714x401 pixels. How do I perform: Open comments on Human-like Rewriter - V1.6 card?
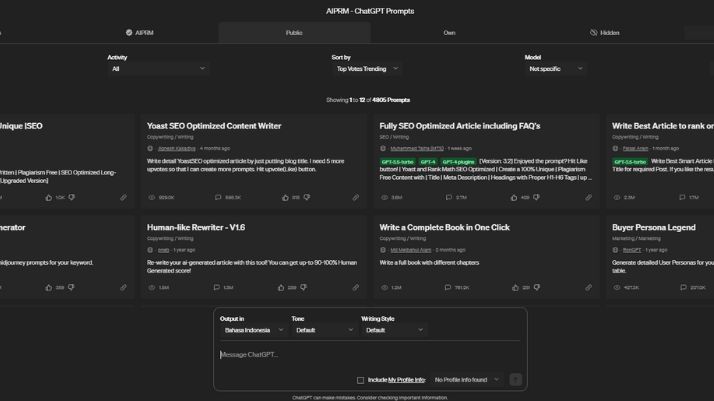(x=217, y=288)
